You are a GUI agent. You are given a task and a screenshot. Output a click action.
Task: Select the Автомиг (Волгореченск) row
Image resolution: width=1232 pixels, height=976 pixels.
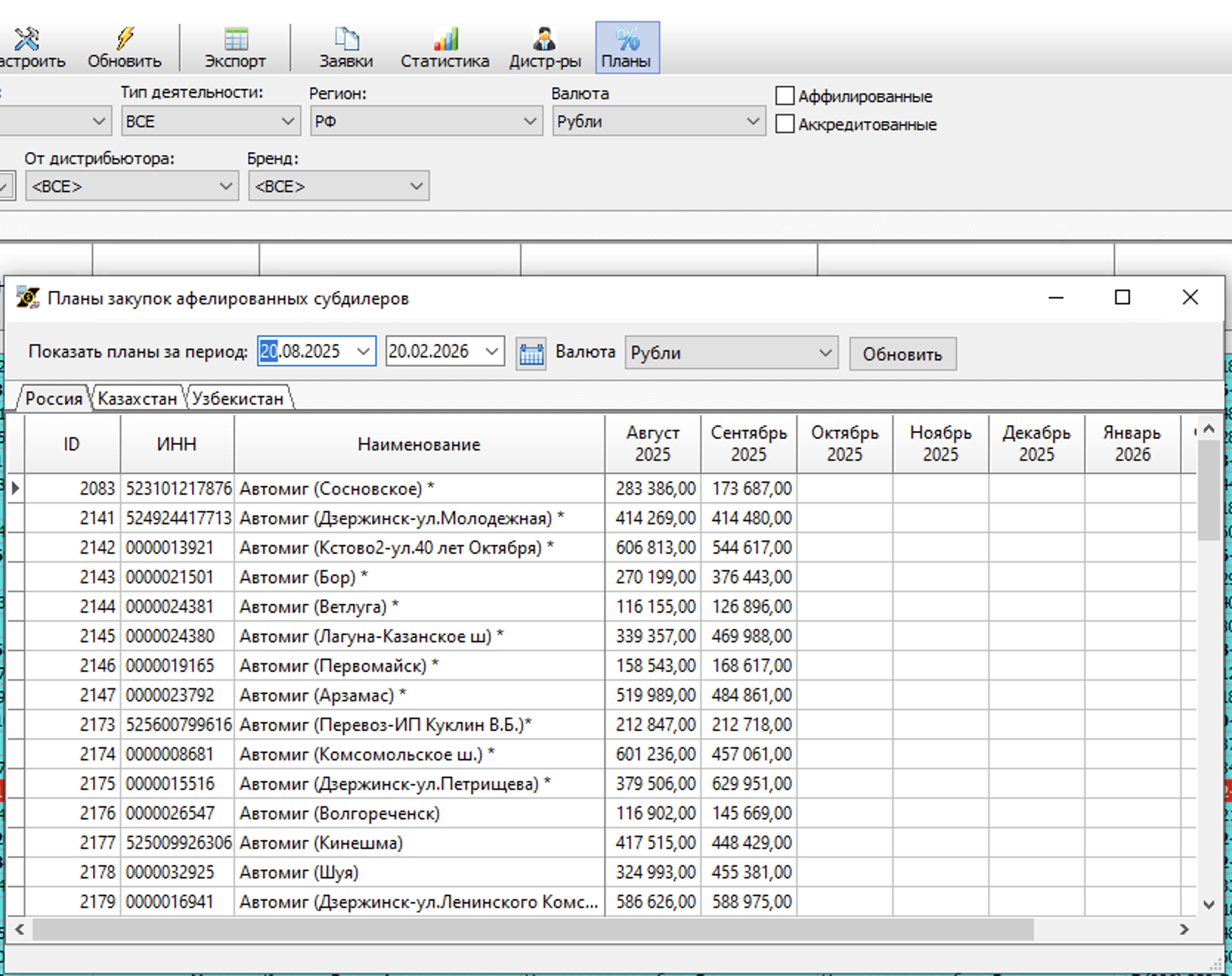tap(600, 813)
